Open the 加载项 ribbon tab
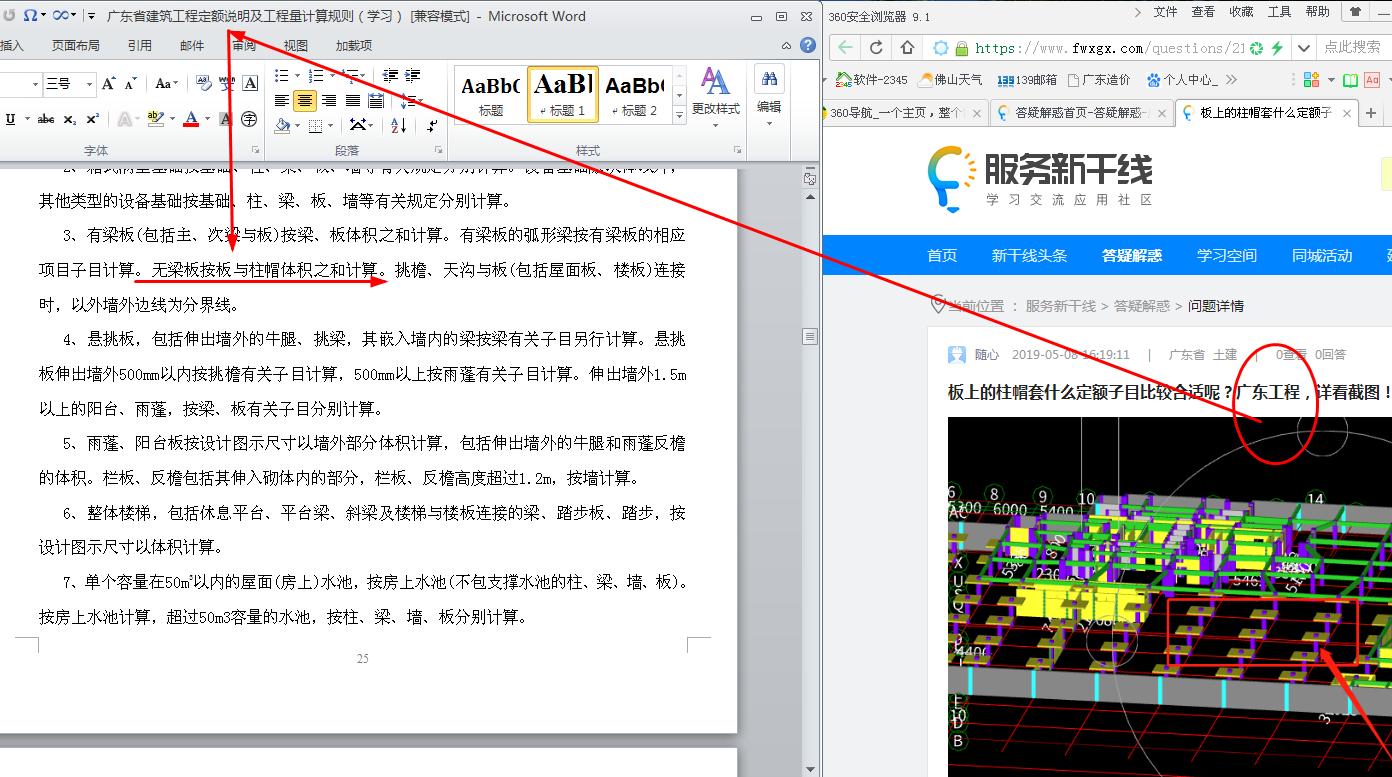 (354, 45)
